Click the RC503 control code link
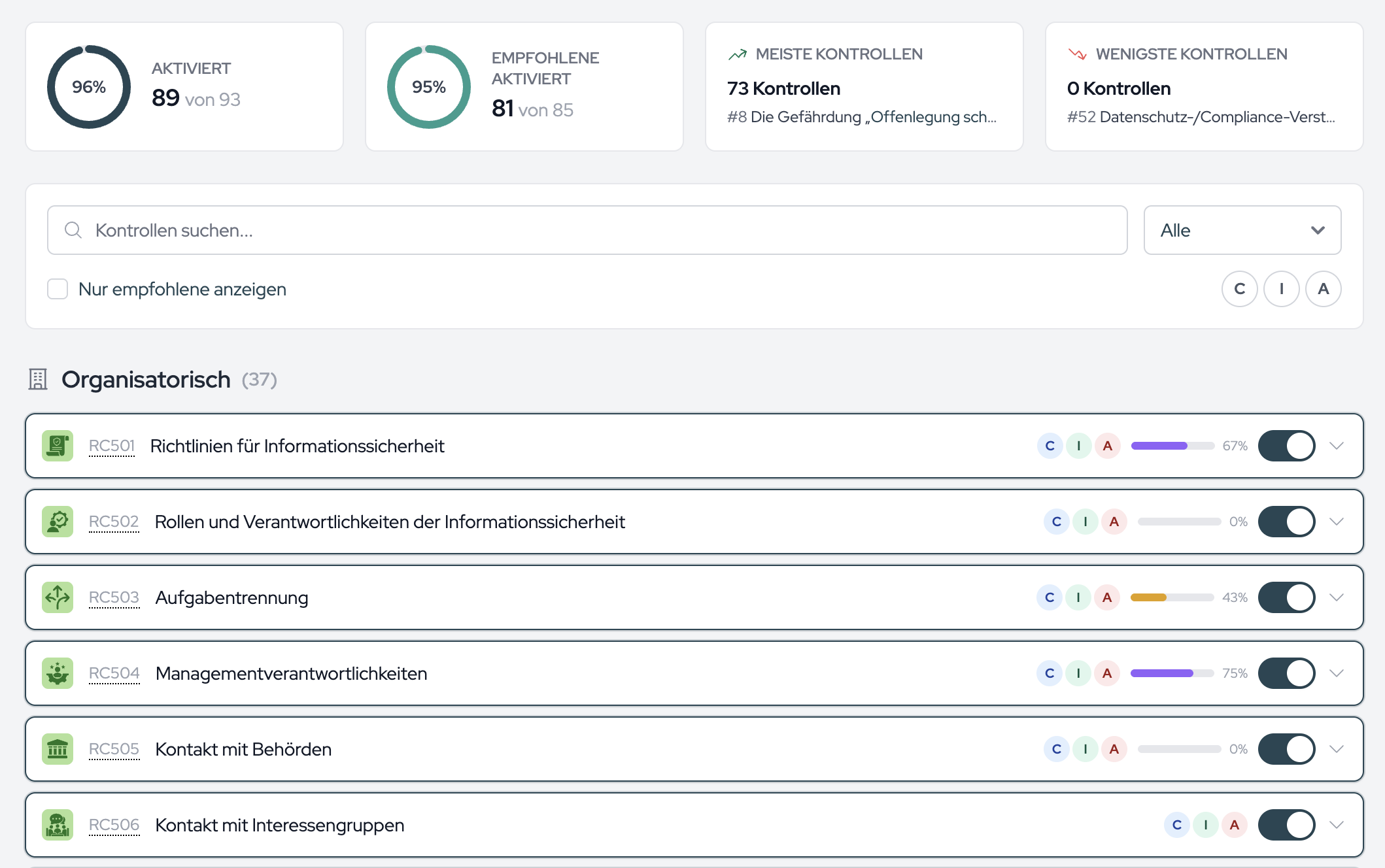Image resolution: width=1385 pixels, height=868 pixels. (114, 597)
